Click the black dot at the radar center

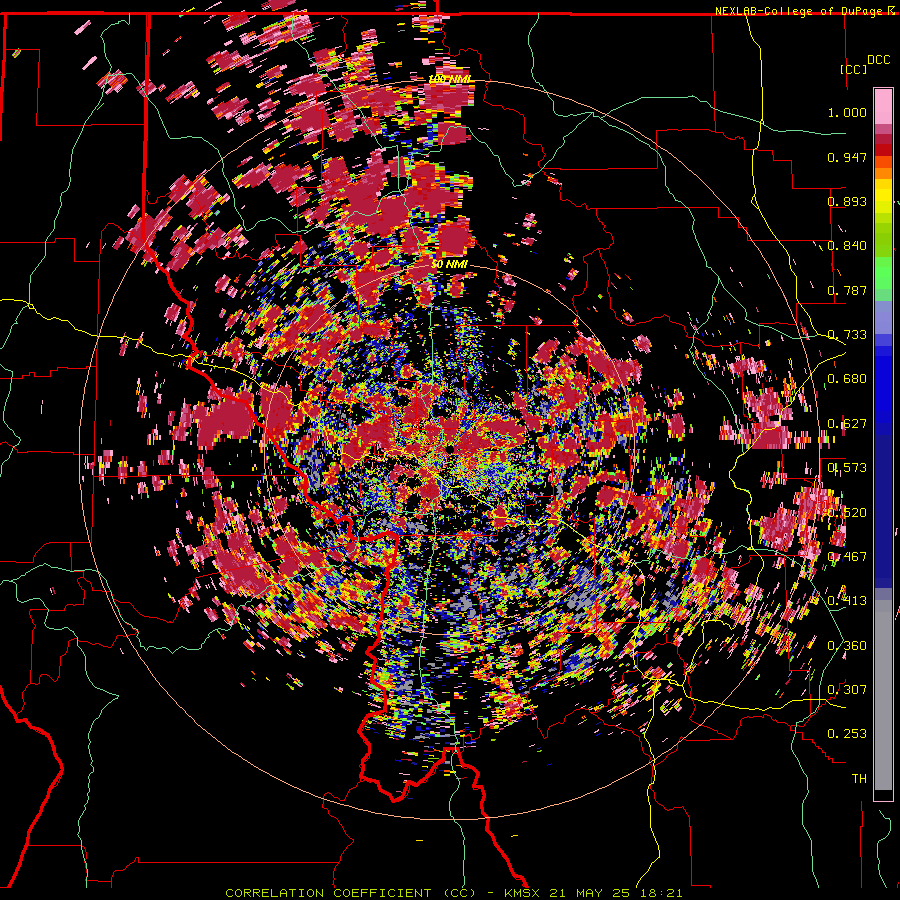tap(452, 449)
